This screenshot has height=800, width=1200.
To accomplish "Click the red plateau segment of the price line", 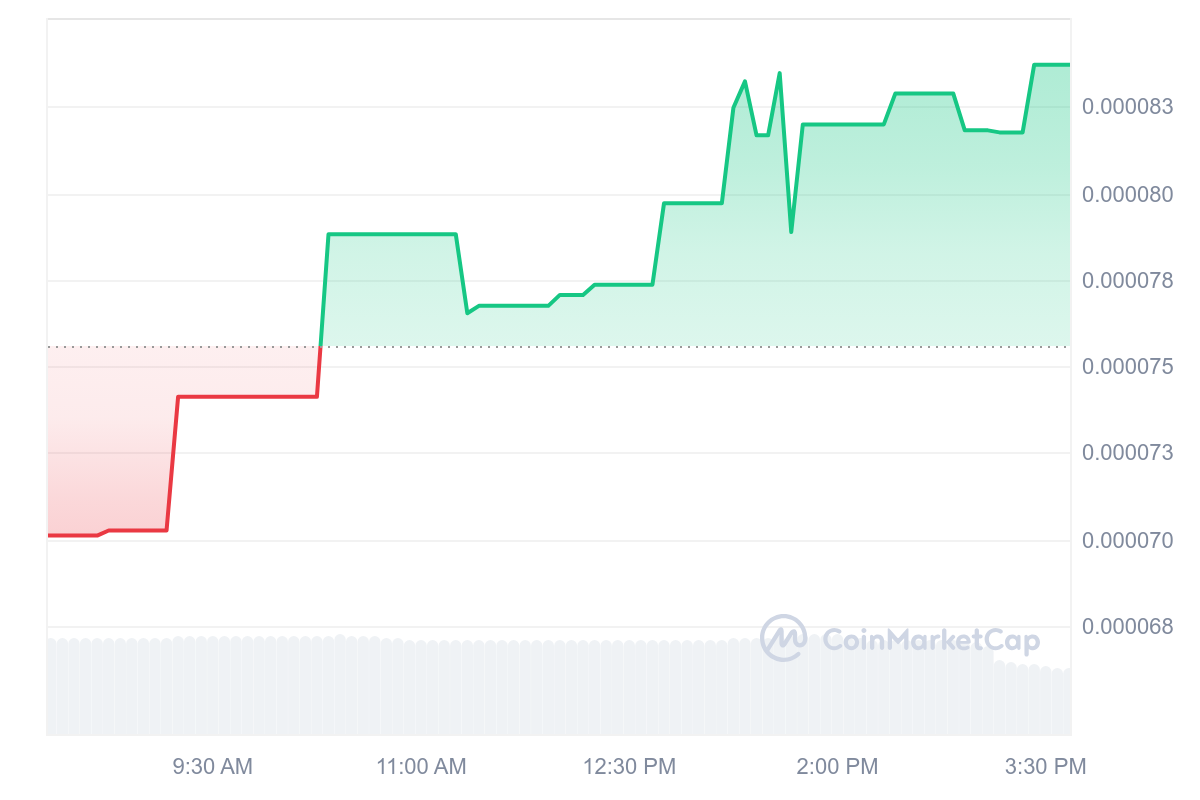I will point(247,397).
